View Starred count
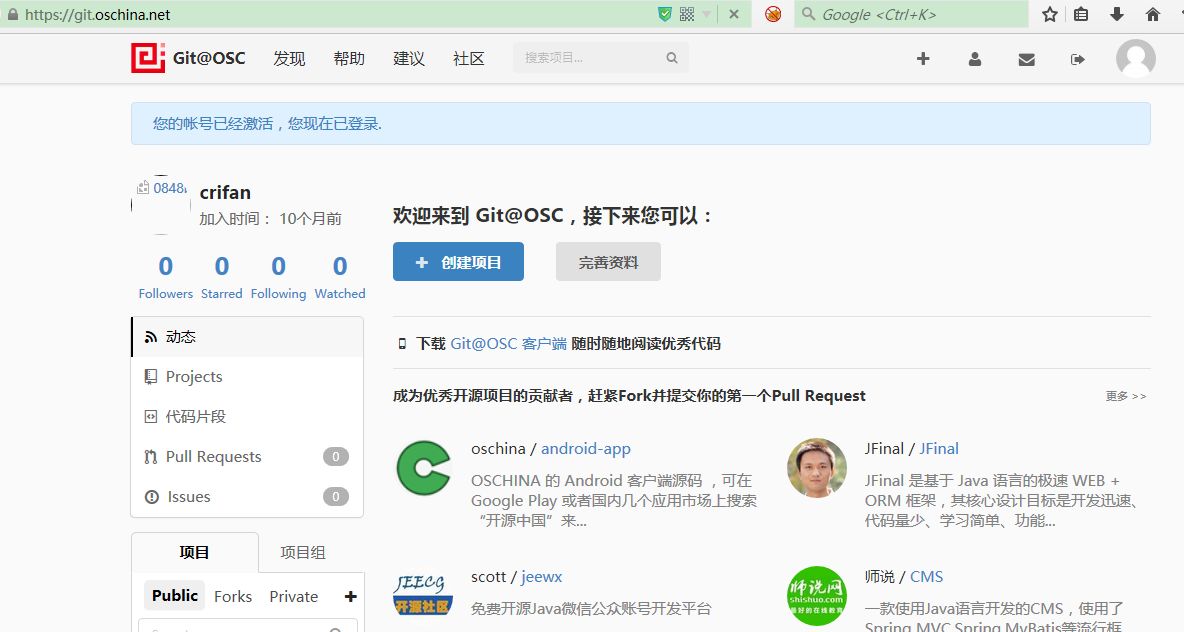Viewport: 1184px width, 632px height. tap(221, 277)
